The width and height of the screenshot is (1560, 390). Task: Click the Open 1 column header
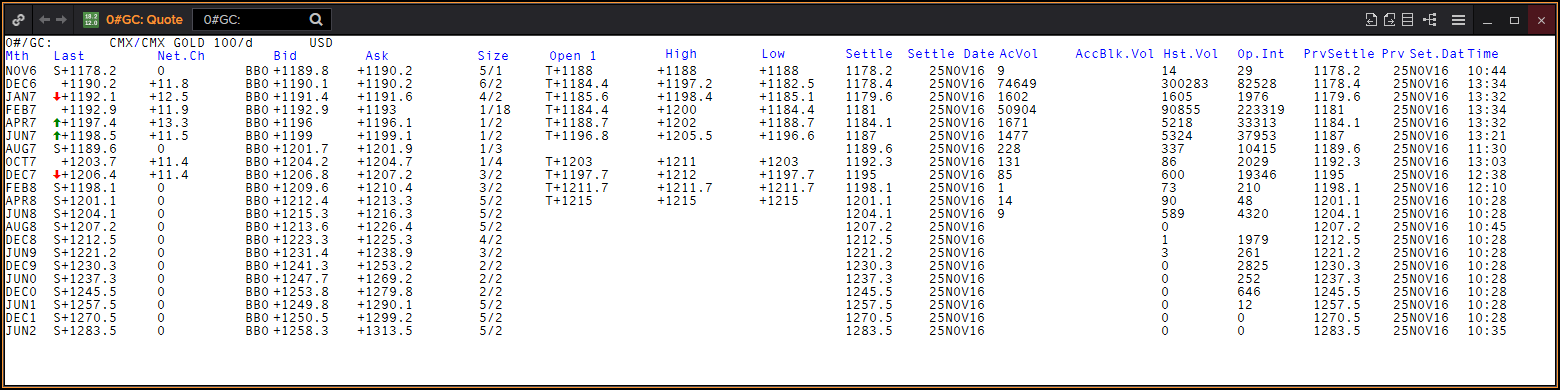[x=573, y=55]
